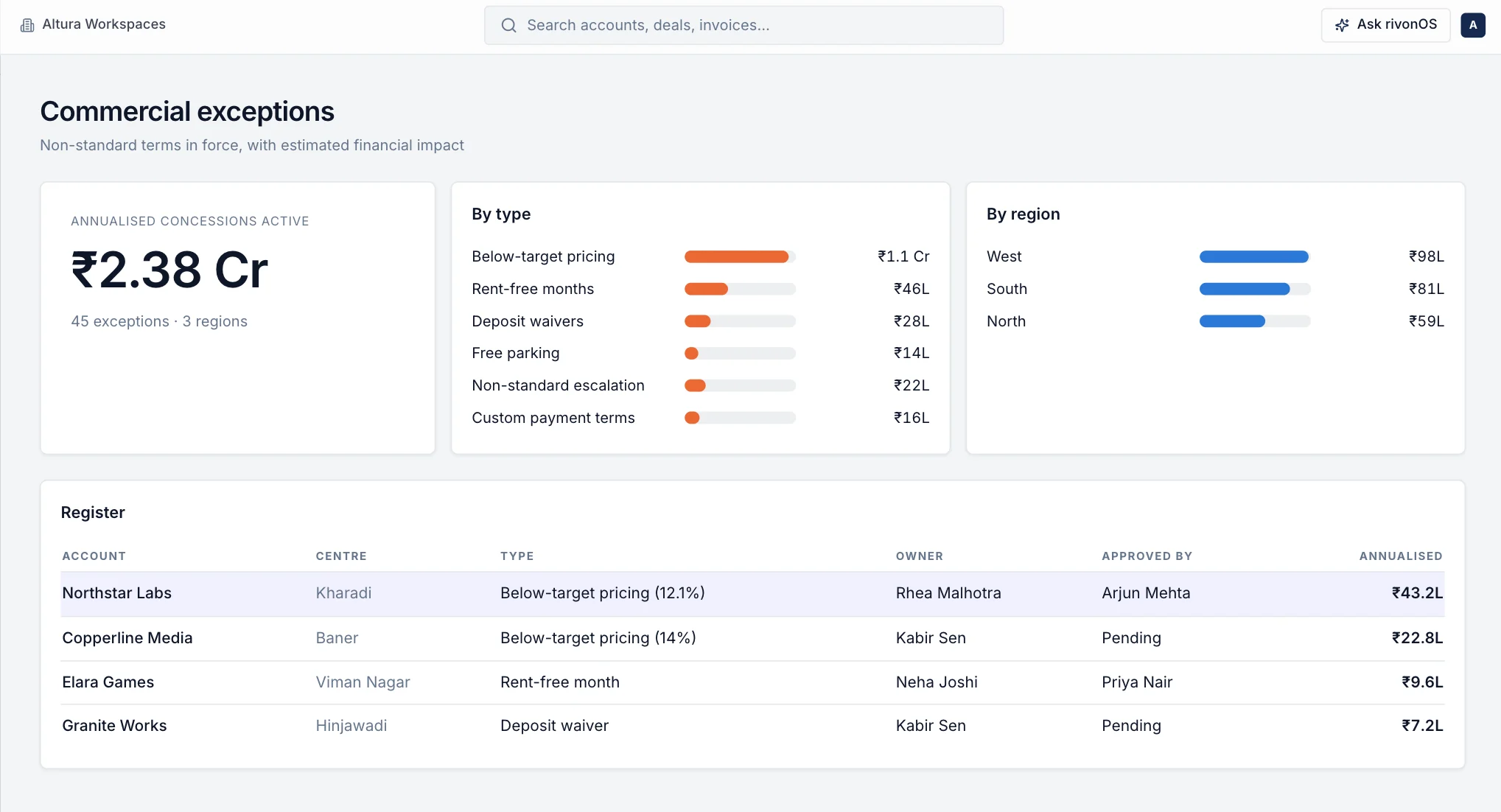Click the North region bar
The image size is (1501, 812).
pos(1255,321)
